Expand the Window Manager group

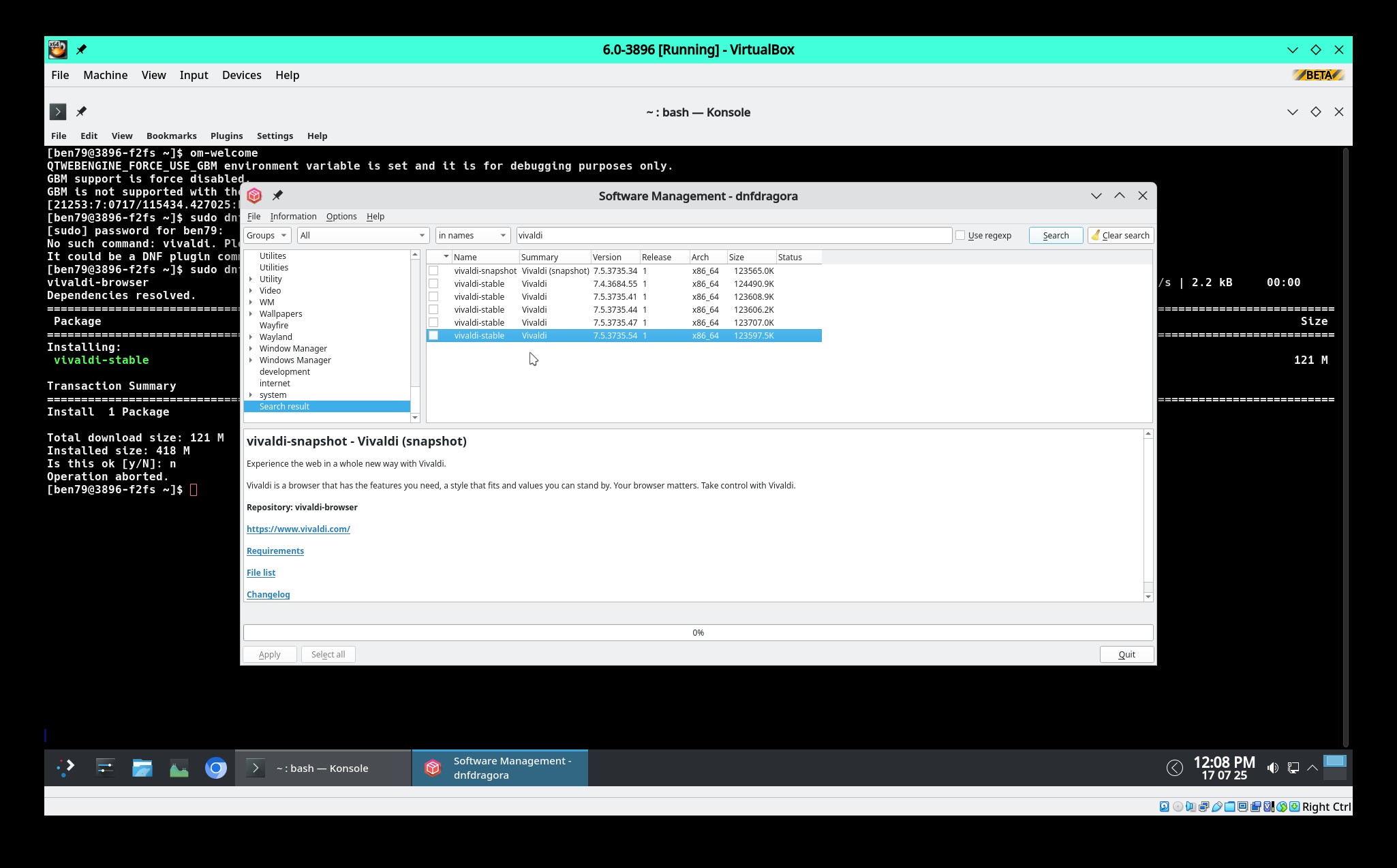click(251, 348)
